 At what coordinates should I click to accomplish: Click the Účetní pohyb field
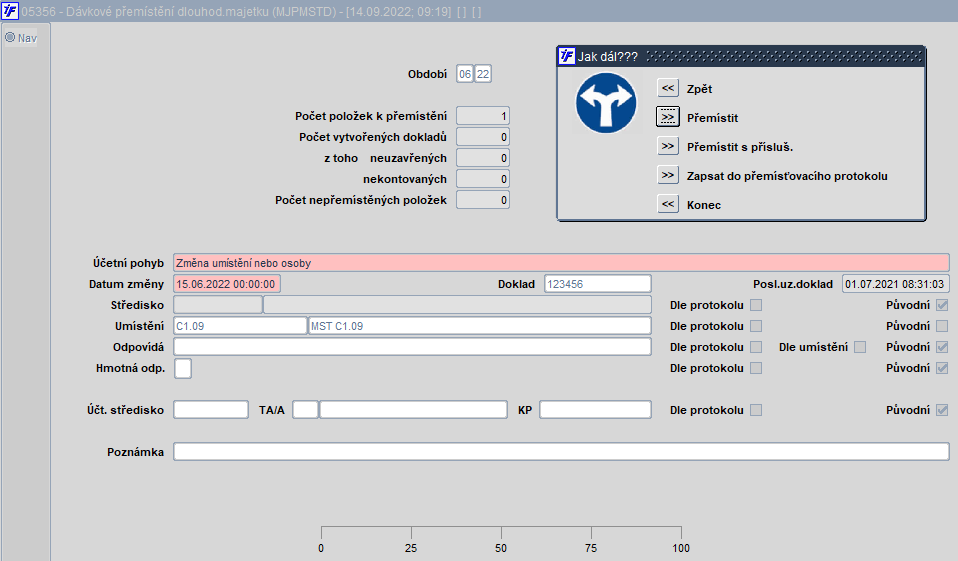pyautogui.click(x=561, y=263)
